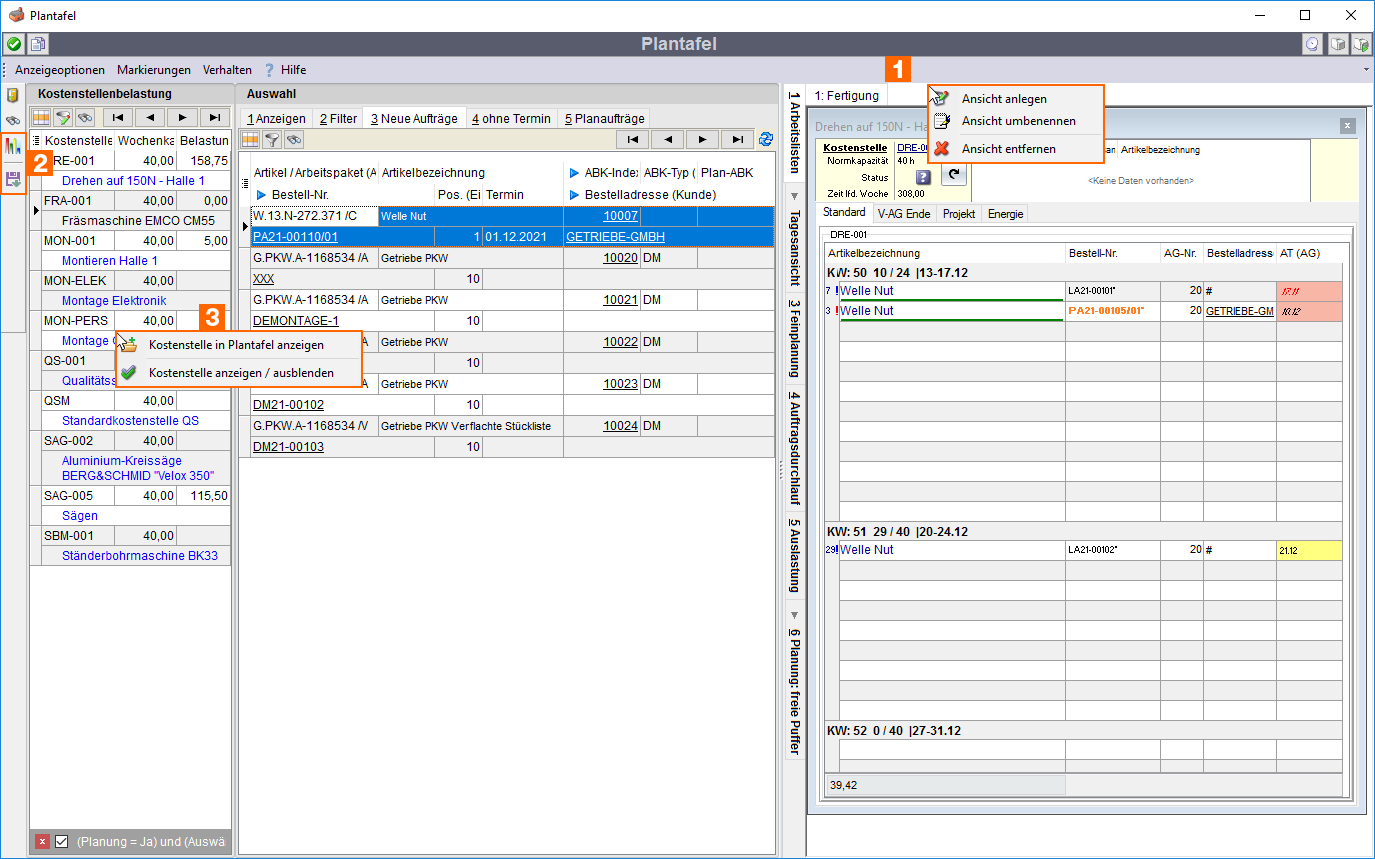Open the V-AG Ende tab

coord(904,214)
